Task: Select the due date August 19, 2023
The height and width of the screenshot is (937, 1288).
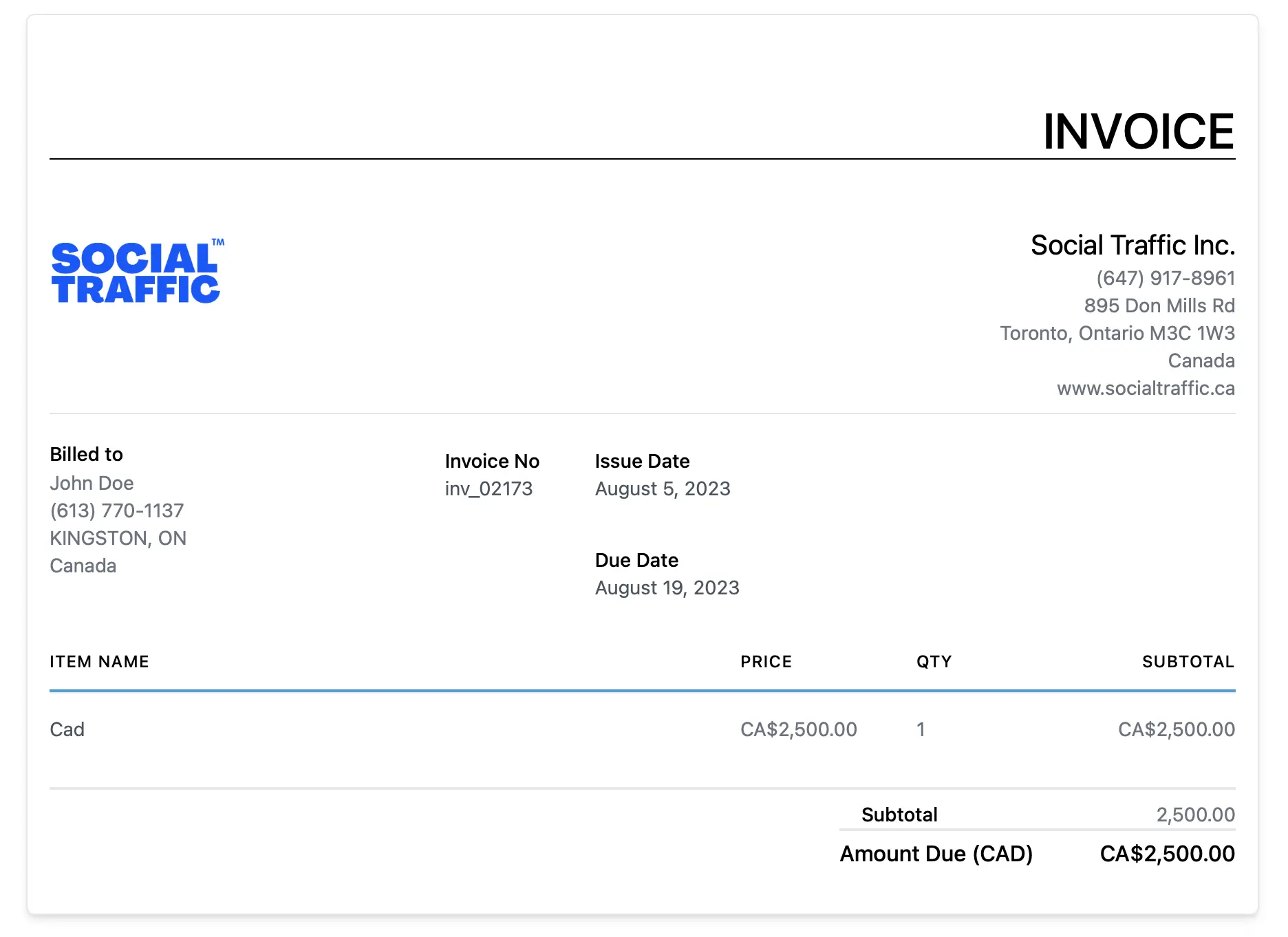Action: (667, 588)
